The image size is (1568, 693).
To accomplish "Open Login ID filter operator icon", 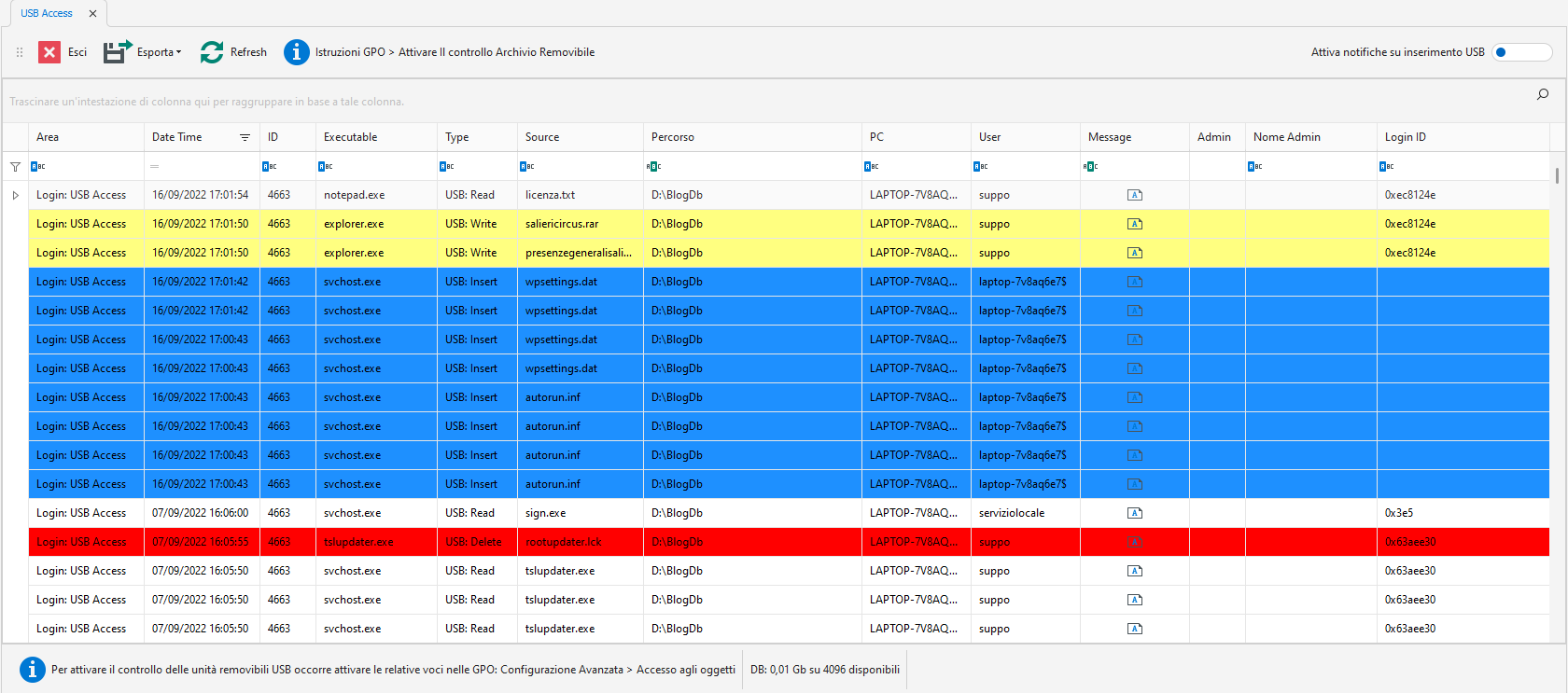I will tap(1386, 166).
